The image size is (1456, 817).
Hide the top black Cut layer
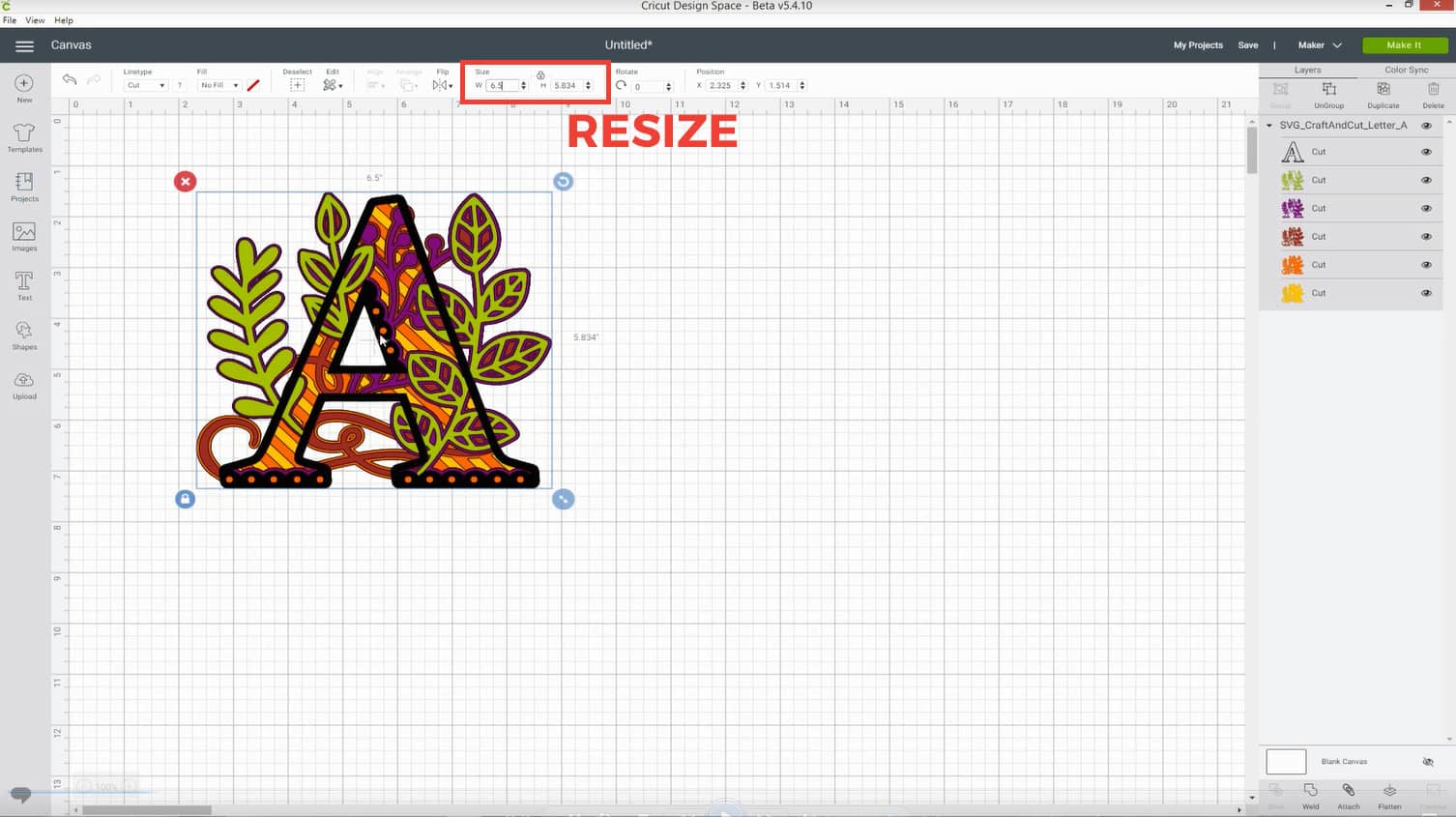click(1426, 152)
